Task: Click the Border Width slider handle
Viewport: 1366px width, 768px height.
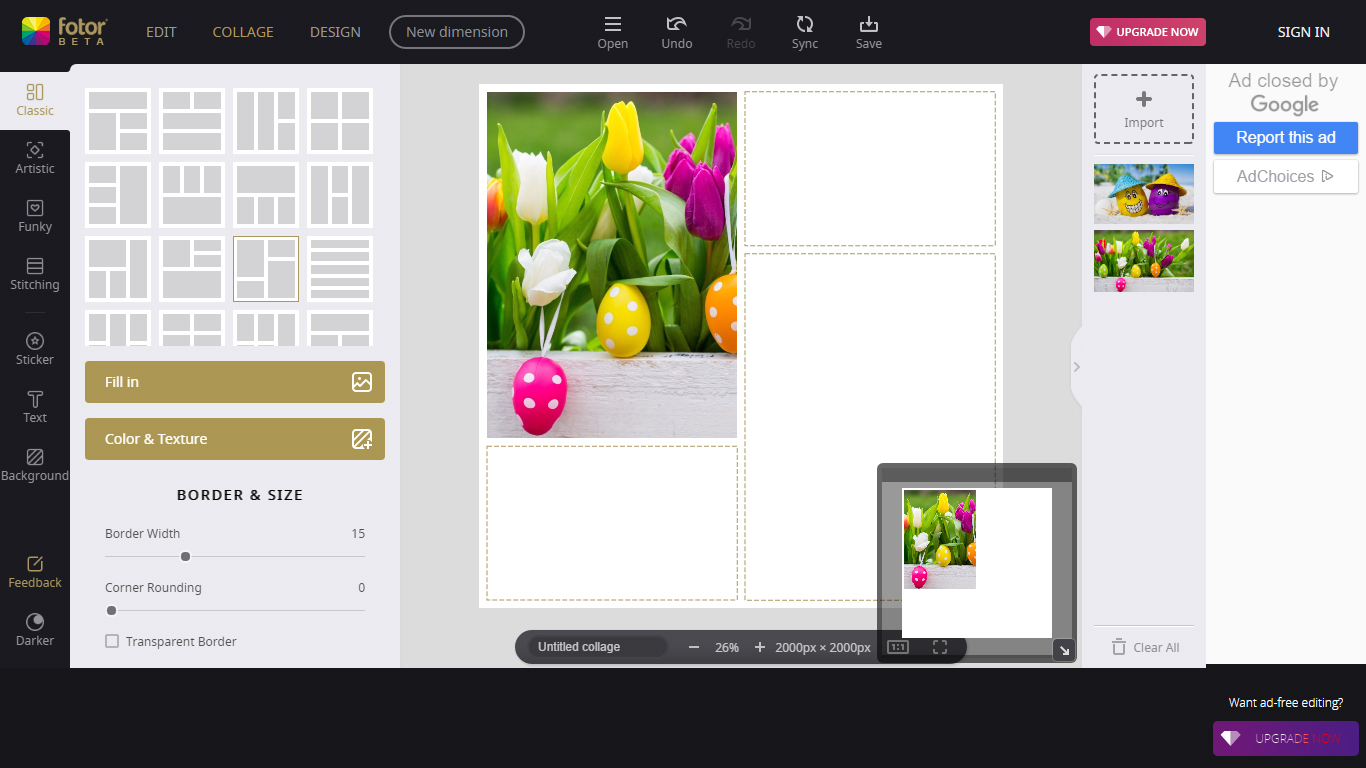Action: [185, 556]
